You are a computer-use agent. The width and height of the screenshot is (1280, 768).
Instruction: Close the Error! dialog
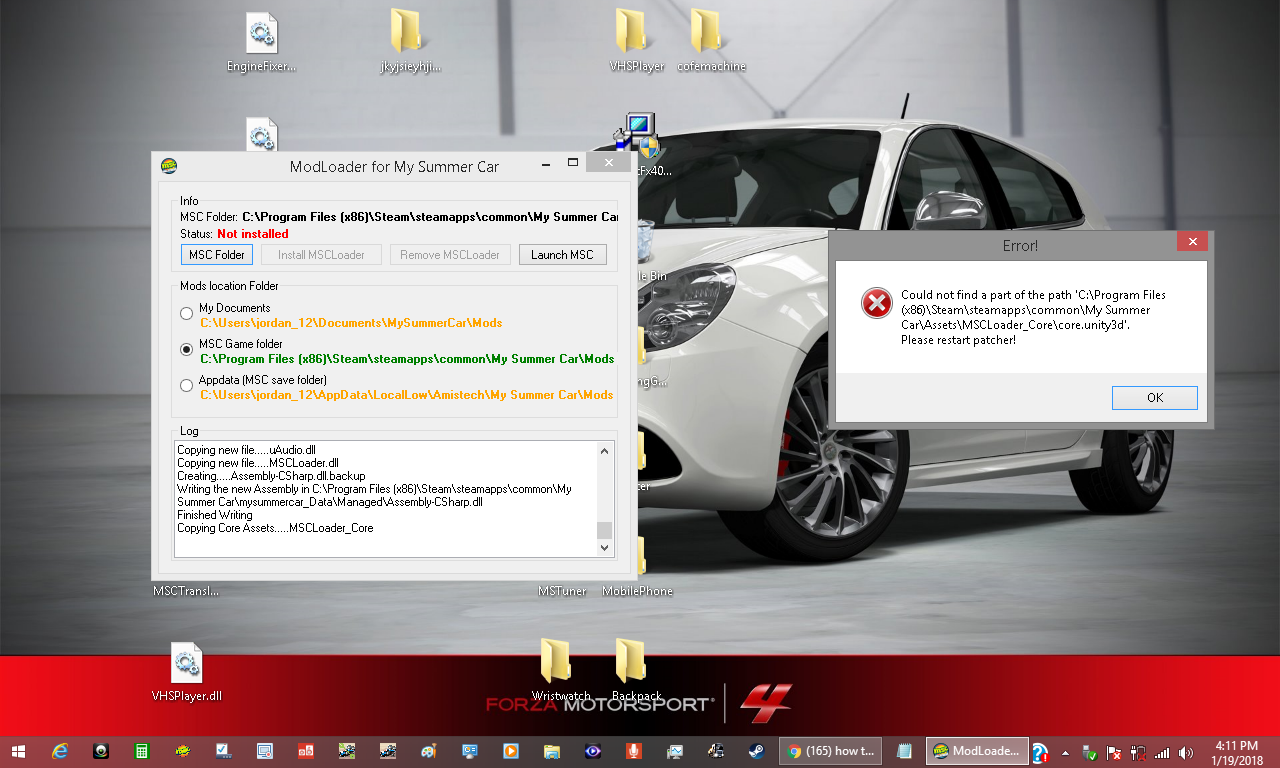click(x=1191, y=242)
